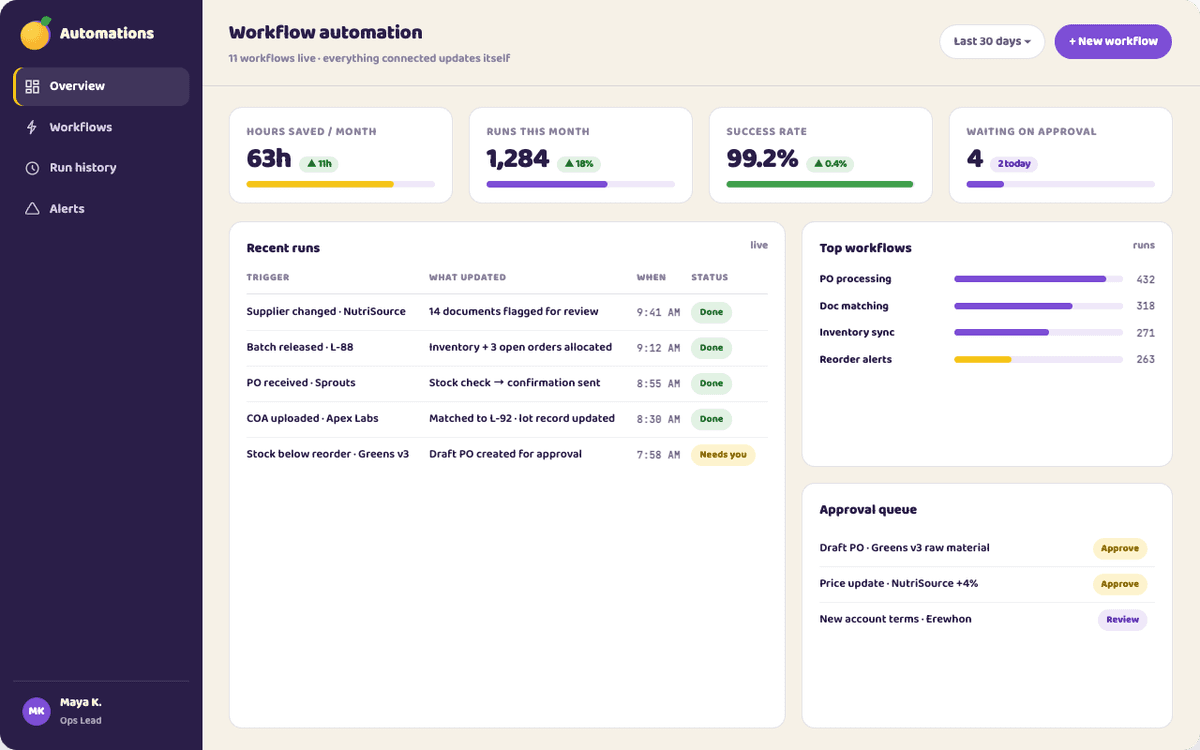Click 'COA uploaded · Apex Labs' trigger
Screen dimensions: 1200x750
[313, 419]
